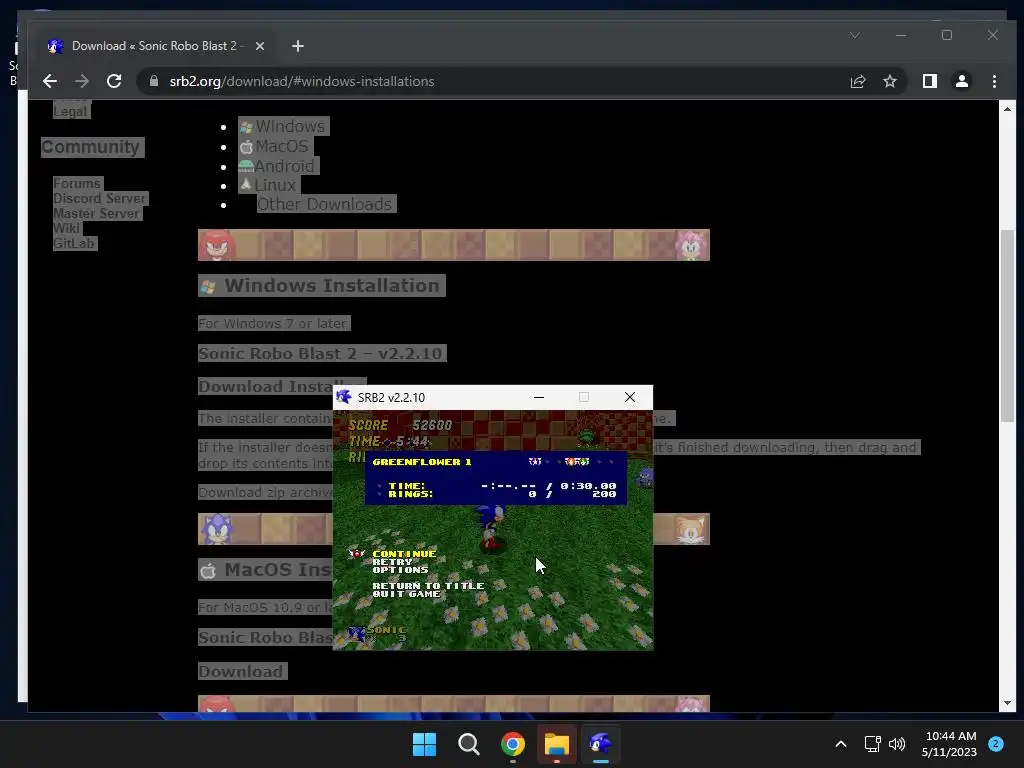Click the SRB2 window title bar icon
The image size is (1024, 768).
tap(344, 397)
